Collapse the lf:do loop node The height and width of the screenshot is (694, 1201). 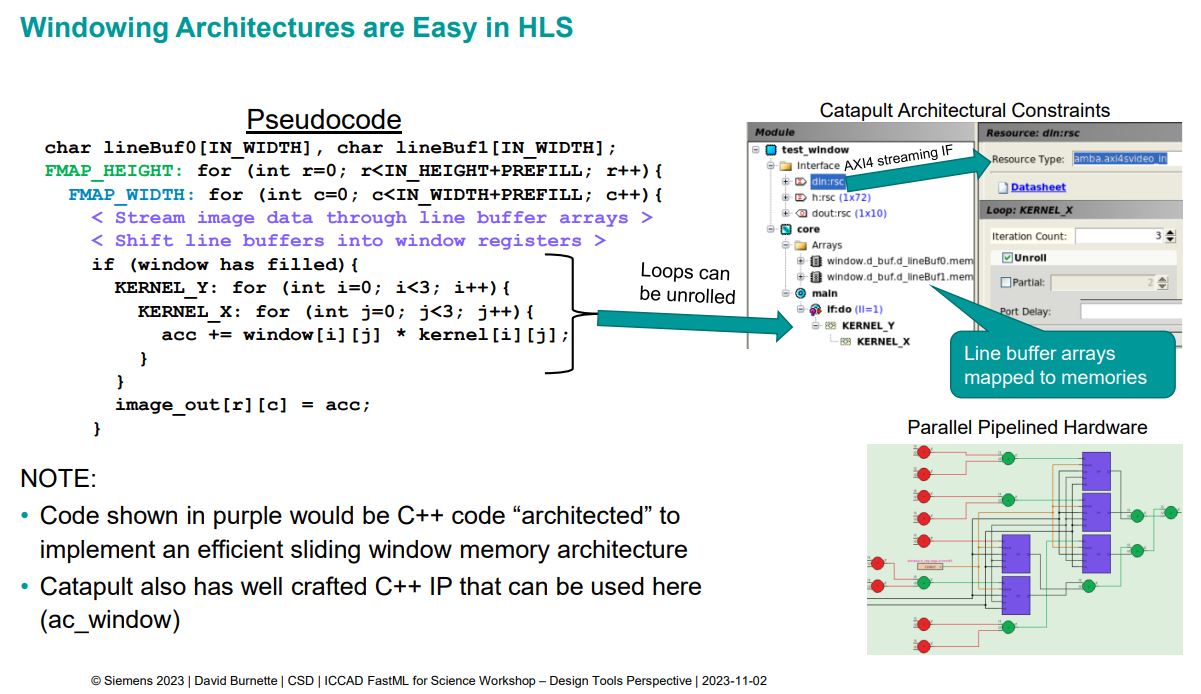pos(800,309)
